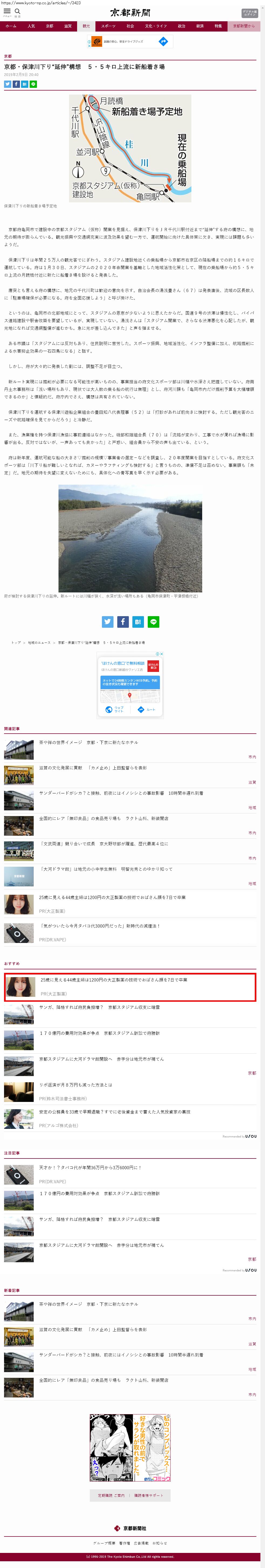The image size is (265, 1568).
Task: Open グループ概要 footer link
Action: [x=104, y=1543]
